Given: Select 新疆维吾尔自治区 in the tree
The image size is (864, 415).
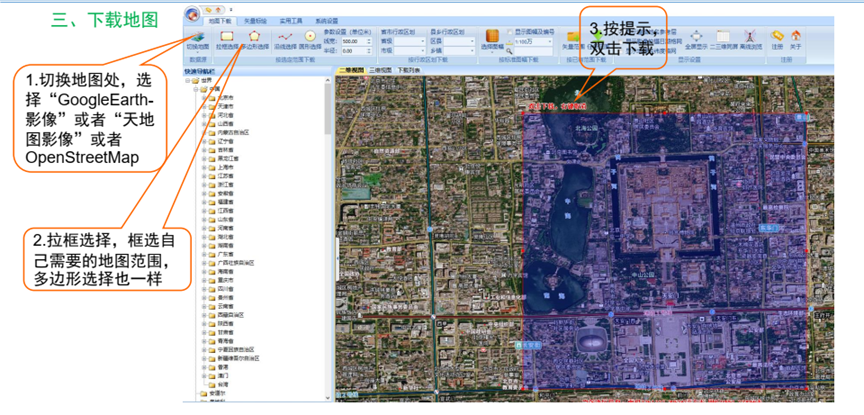Looking at the screenshot, I should (x=239, y=358).
